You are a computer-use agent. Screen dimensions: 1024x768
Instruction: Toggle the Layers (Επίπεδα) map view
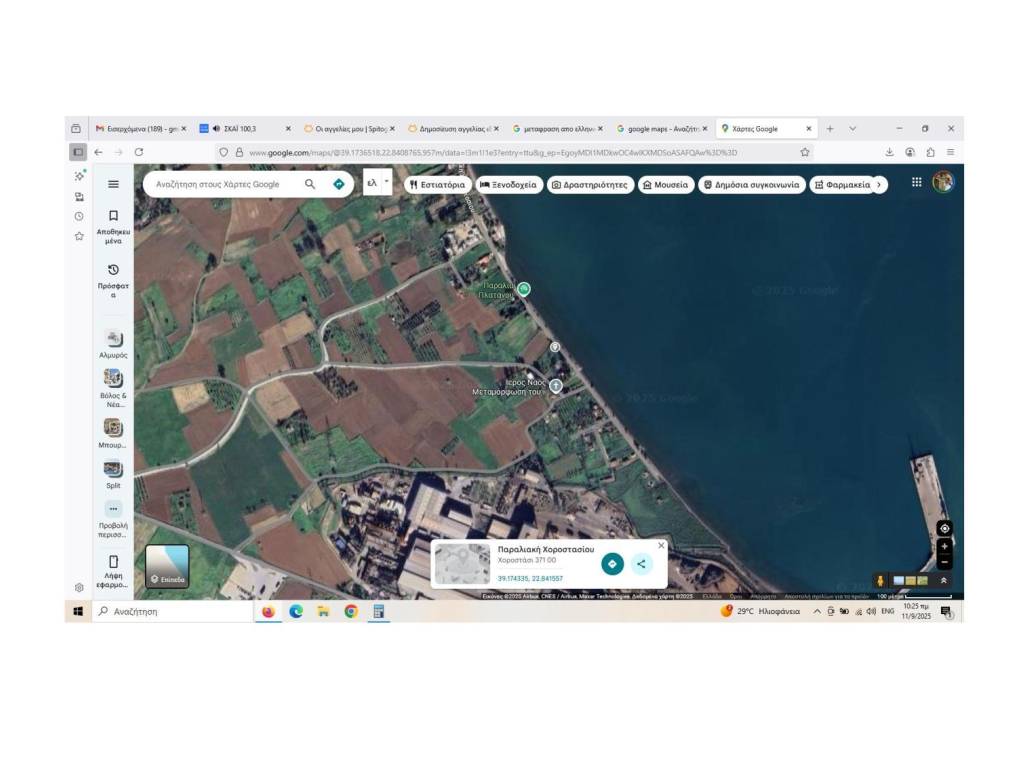click(x=167, y=565)
